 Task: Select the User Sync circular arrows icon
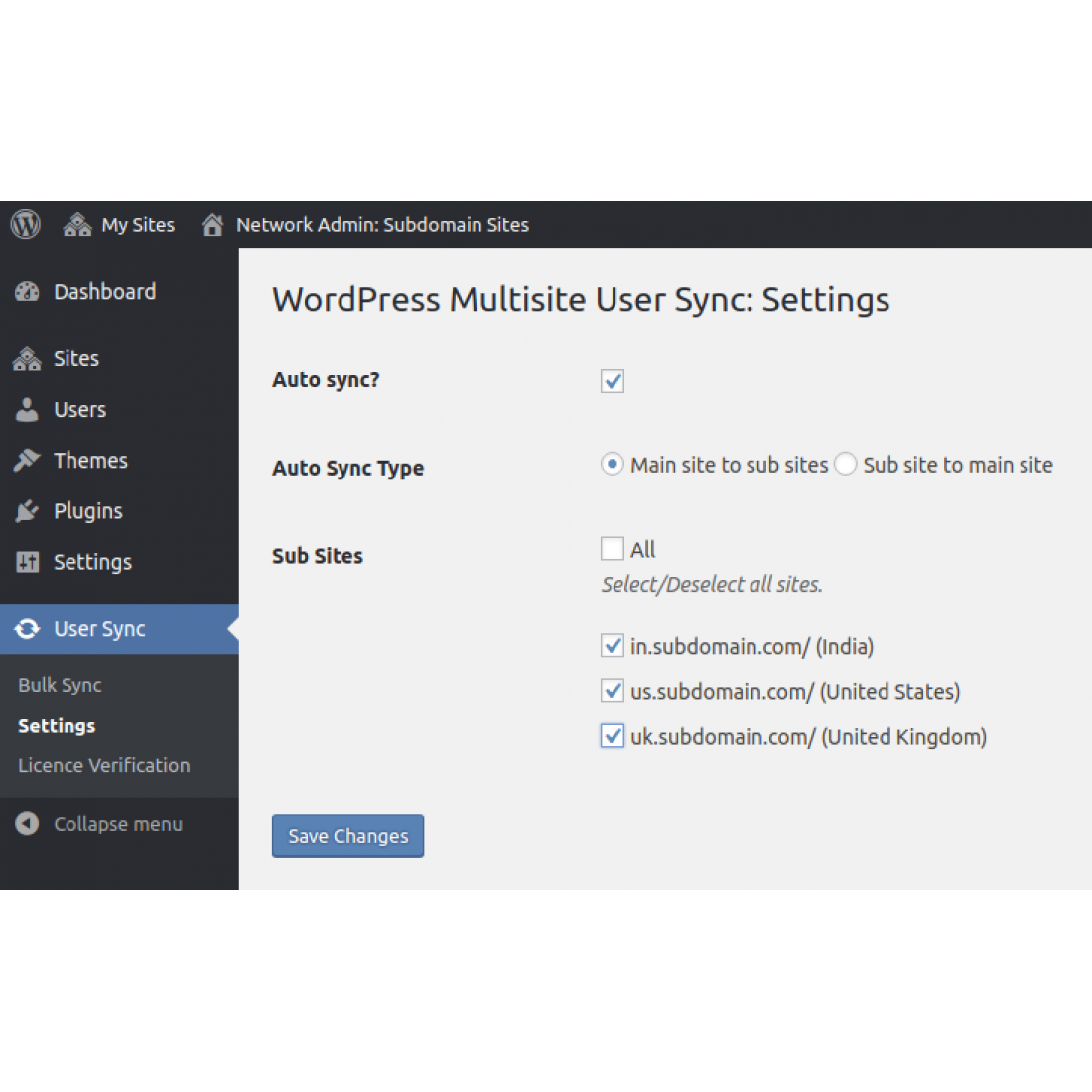[x=28, y=628]
